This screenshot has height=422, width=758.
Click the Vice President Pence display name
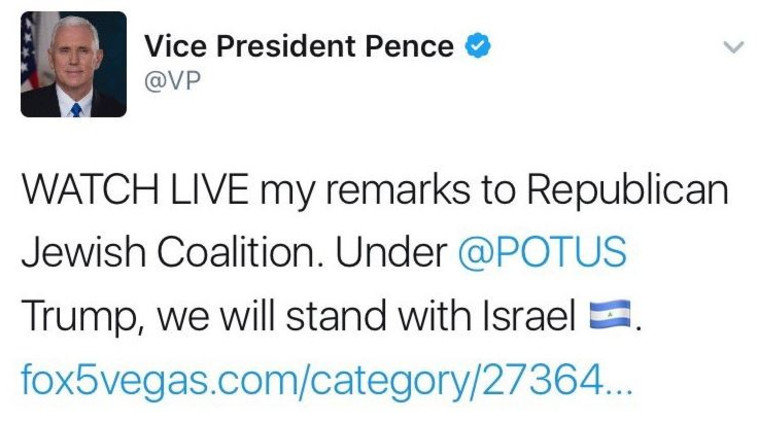click(x=300, y=45)
